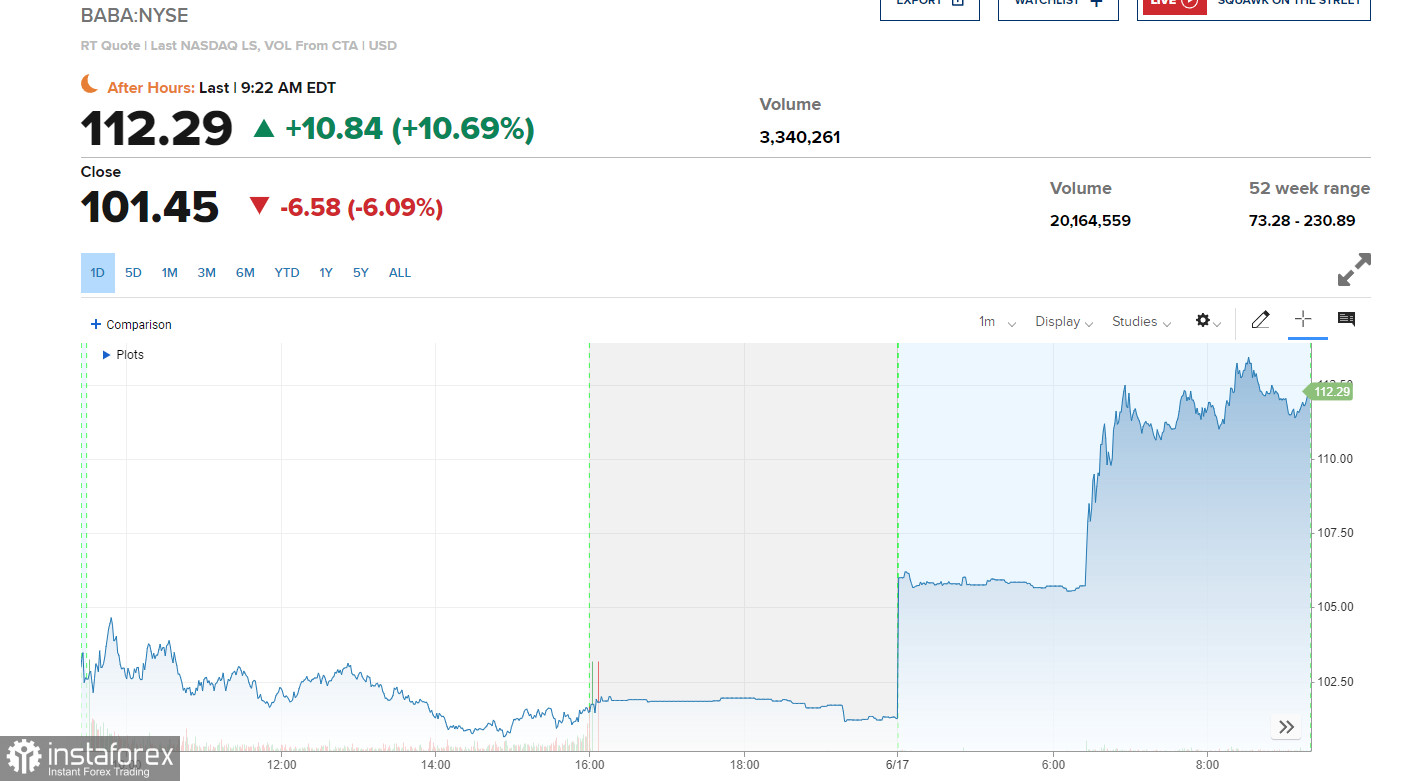Open the drawing pencil tool
Image resolution: width=1407 pixels, height=781 pixels.
tap(1260, 320)
